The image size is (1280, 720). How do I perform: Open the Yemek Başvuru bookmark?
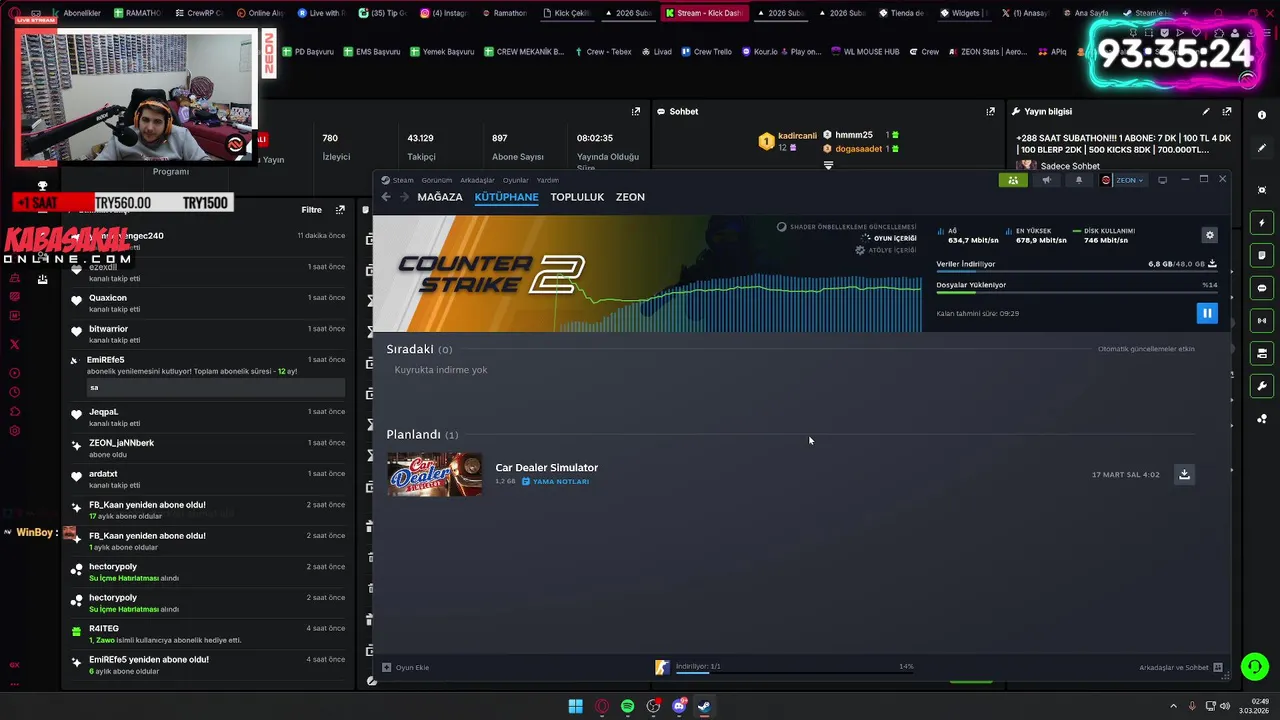pos(441,52)
